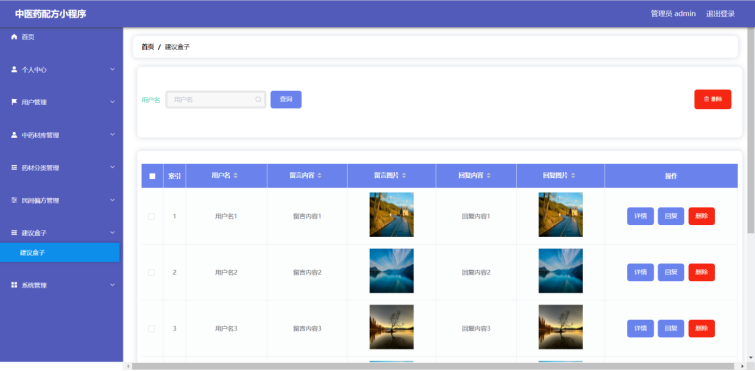Click the 留言内容1 cell

click(307, 217)
